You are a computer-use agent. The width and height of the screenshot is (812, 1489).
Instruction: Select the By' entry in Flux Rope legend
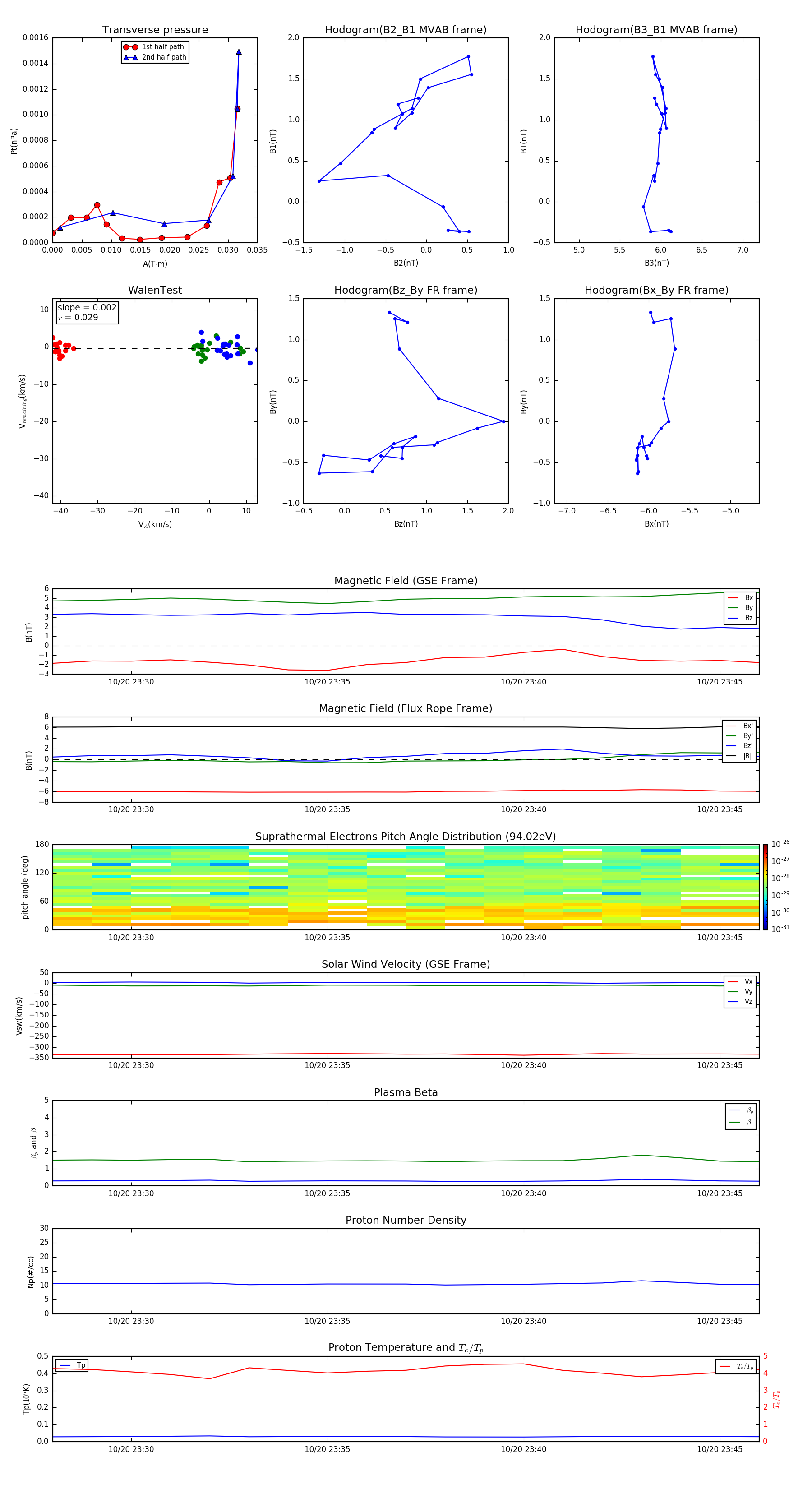click(739, 736)
